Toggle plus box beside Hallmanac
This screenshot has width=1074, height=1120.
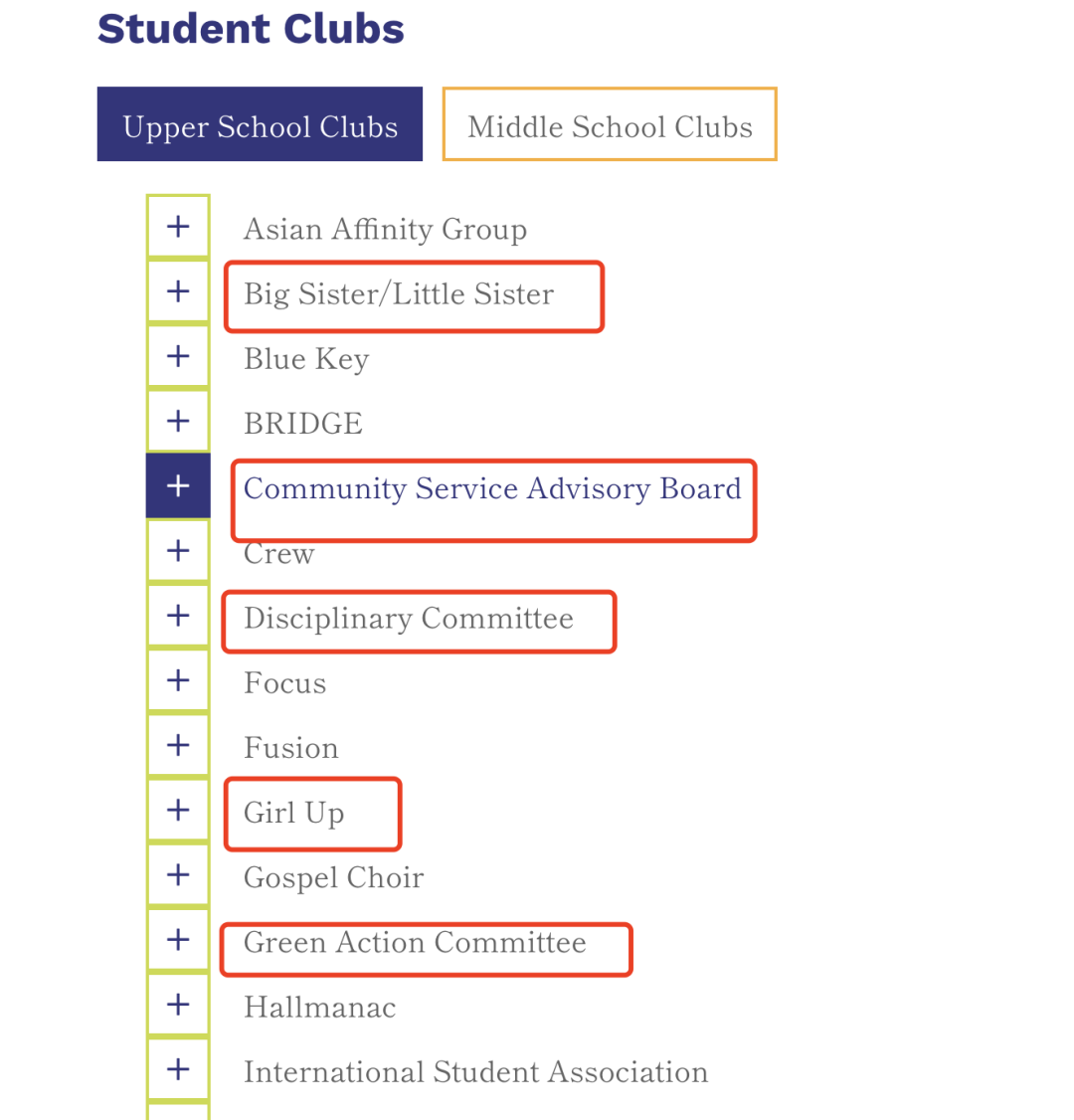tap(179, 1005)
